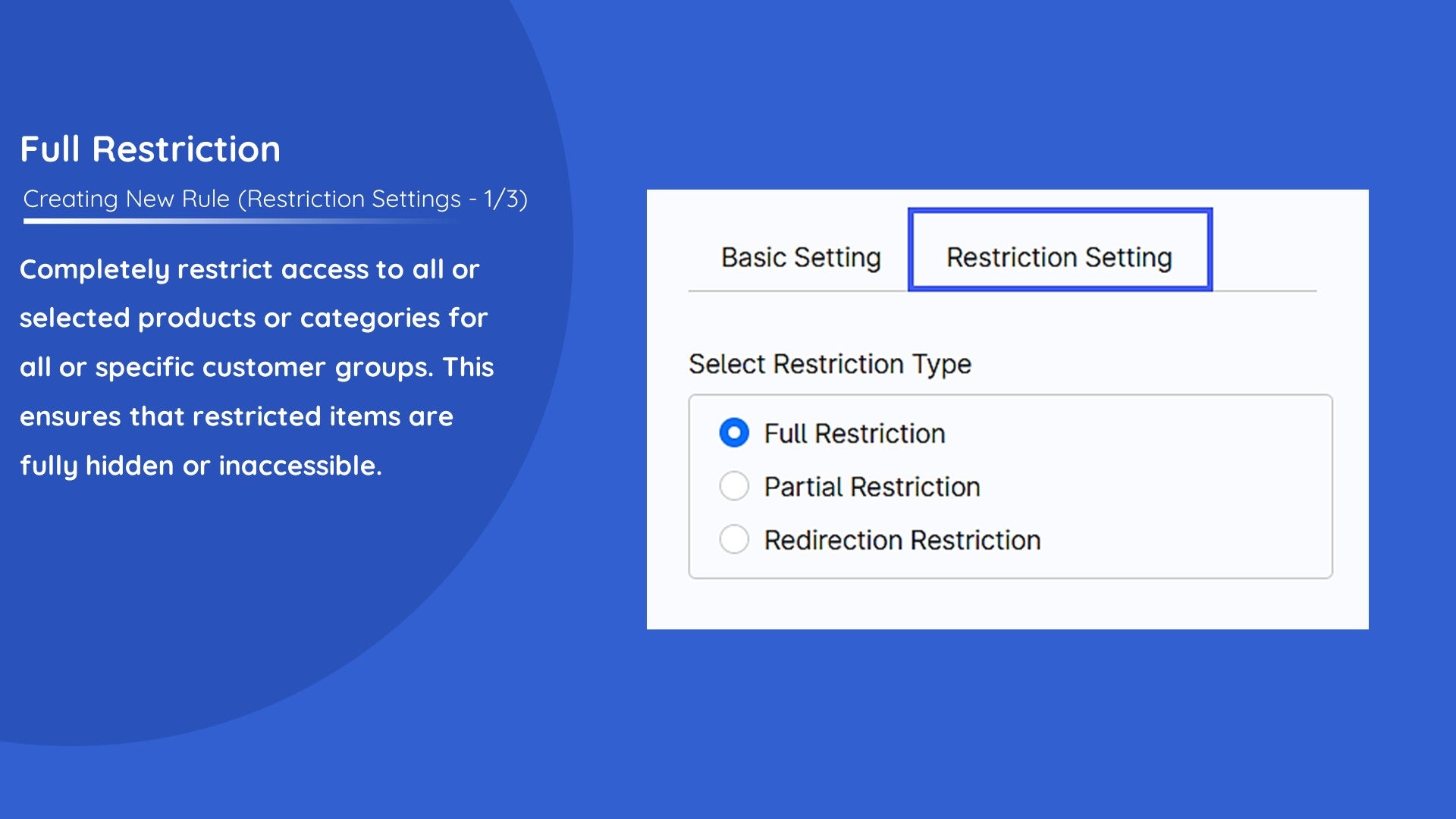This screenshot has height=819, width=1456.
Task: Choose the Partial Restriction option
Action: 734,486
